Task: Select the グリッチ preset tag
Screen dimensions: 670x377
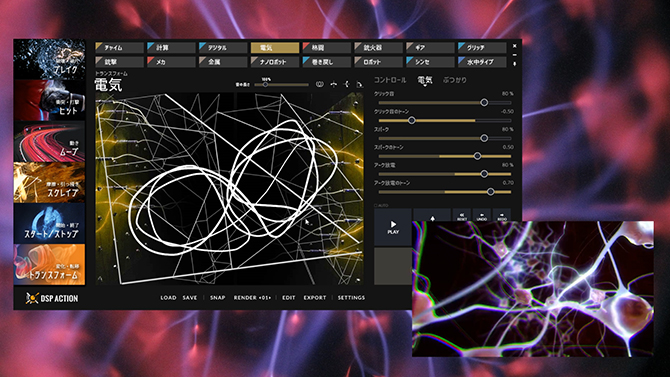Action: tap(482, 47)
